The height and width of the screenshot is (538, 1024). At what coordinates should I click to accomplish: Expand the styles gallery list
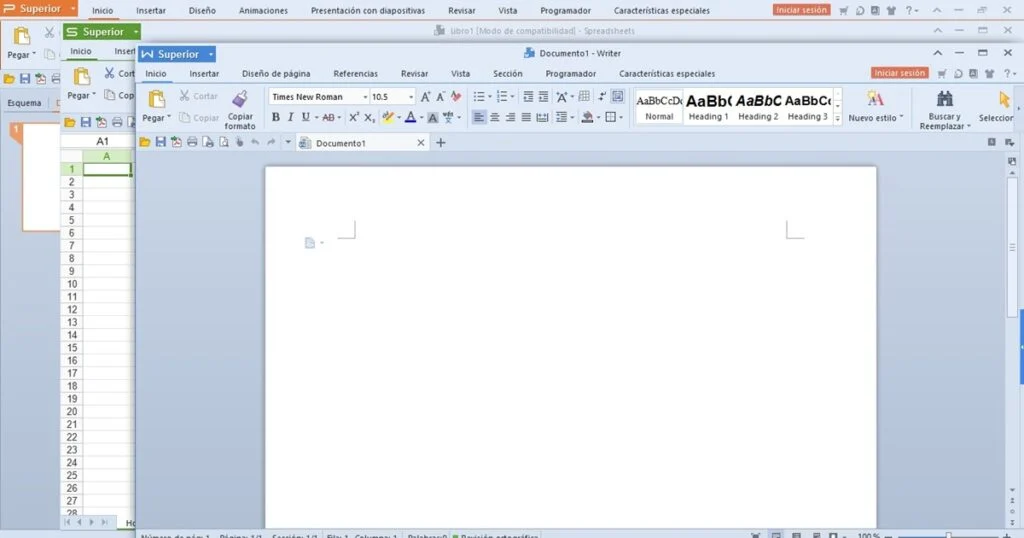pos(837,118)
